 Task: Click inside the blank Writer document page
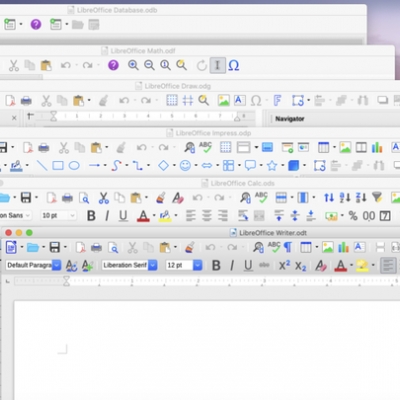point(207,350)
